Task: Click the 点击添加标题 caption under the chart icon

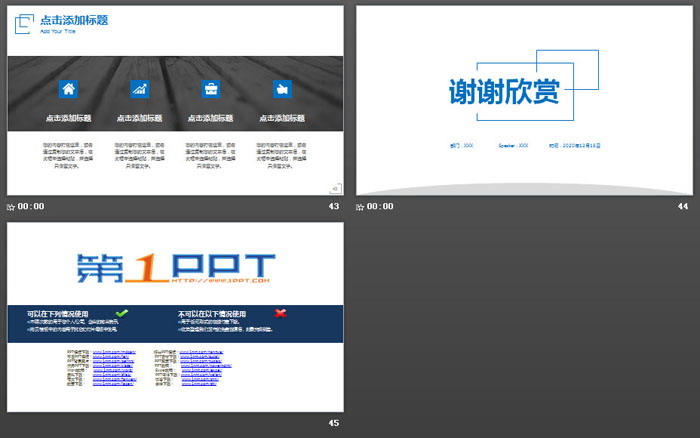Action: point(139,118)
